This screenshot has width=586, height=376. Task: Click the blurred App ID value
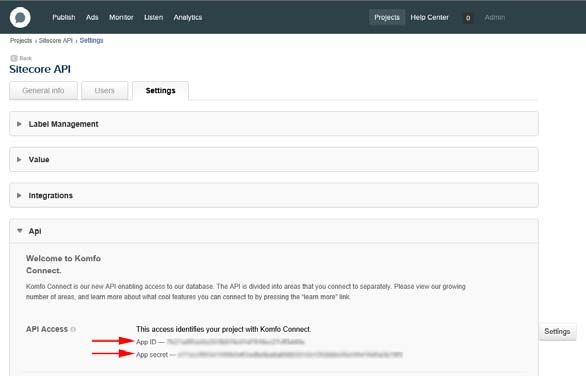pos(235,342)
